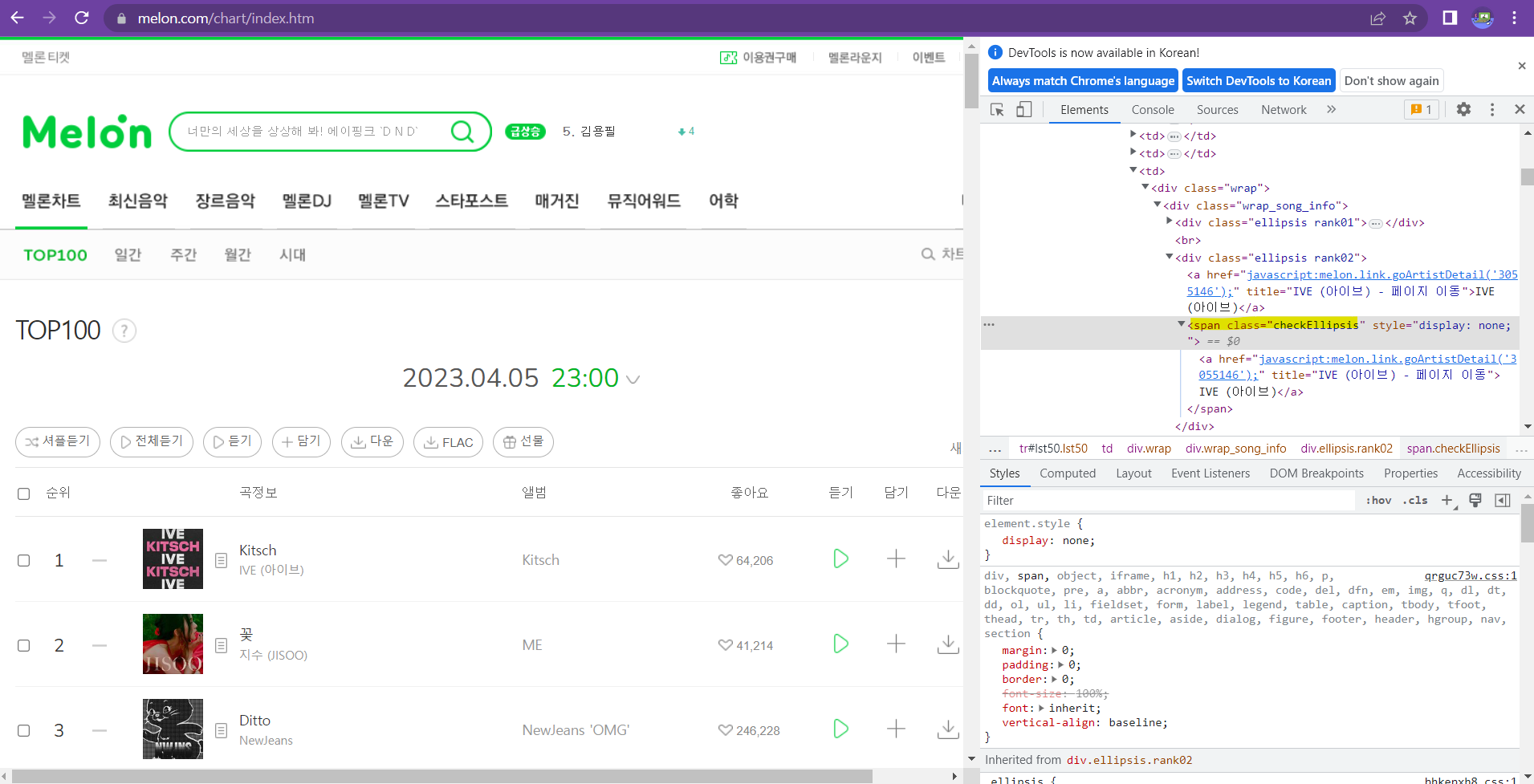This screenshot has height=784, width=1534.
Task: Open DevTools customize three-dot menu
Action: pos(1492,109)
